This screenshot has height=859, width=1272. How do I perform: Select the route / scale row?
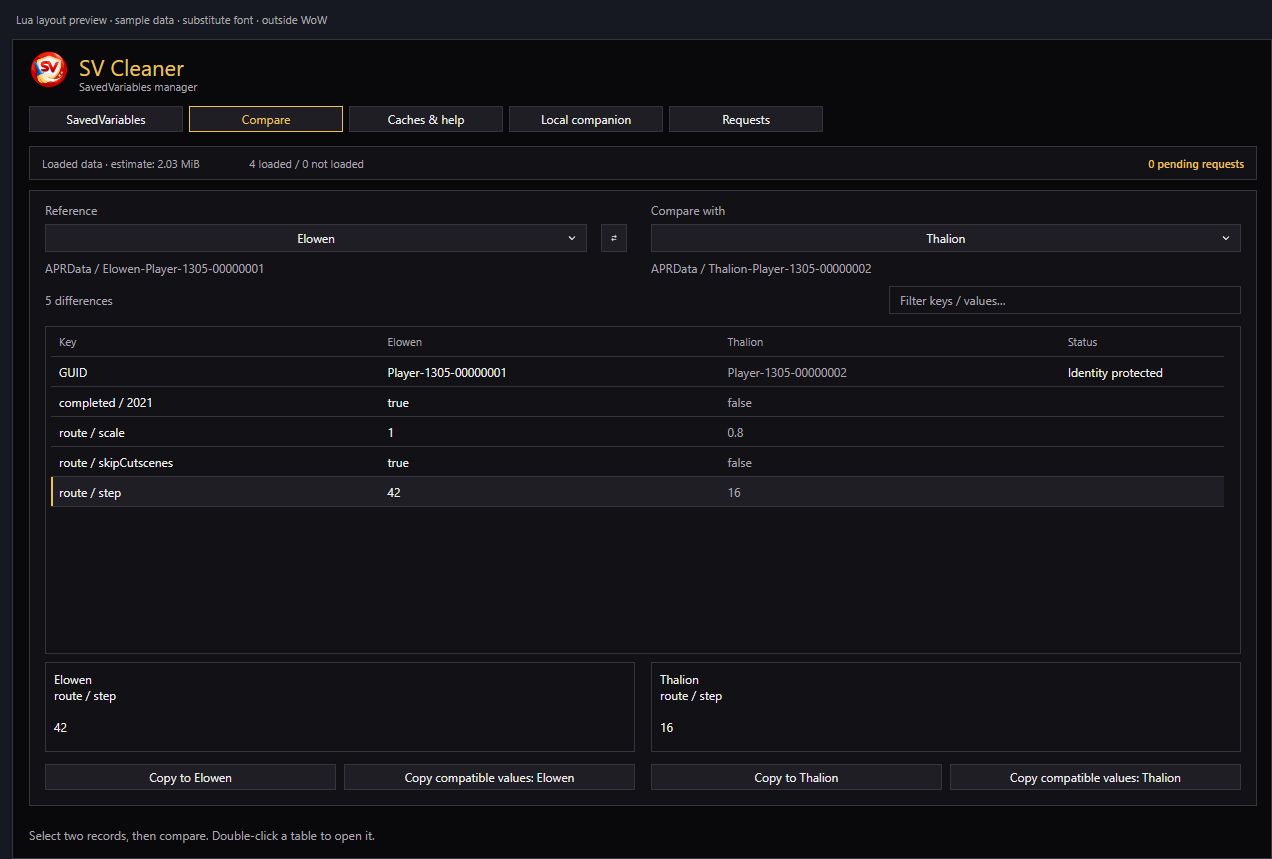[637, 432]
